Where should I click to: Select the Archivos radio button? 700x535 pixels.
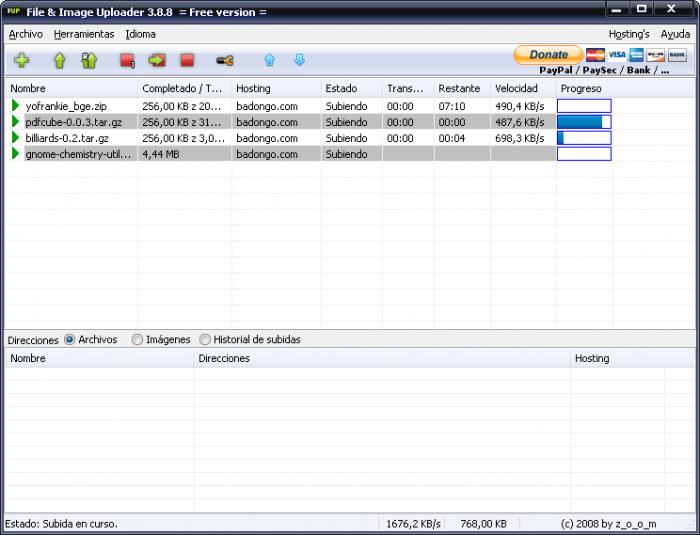pos(69,339)
